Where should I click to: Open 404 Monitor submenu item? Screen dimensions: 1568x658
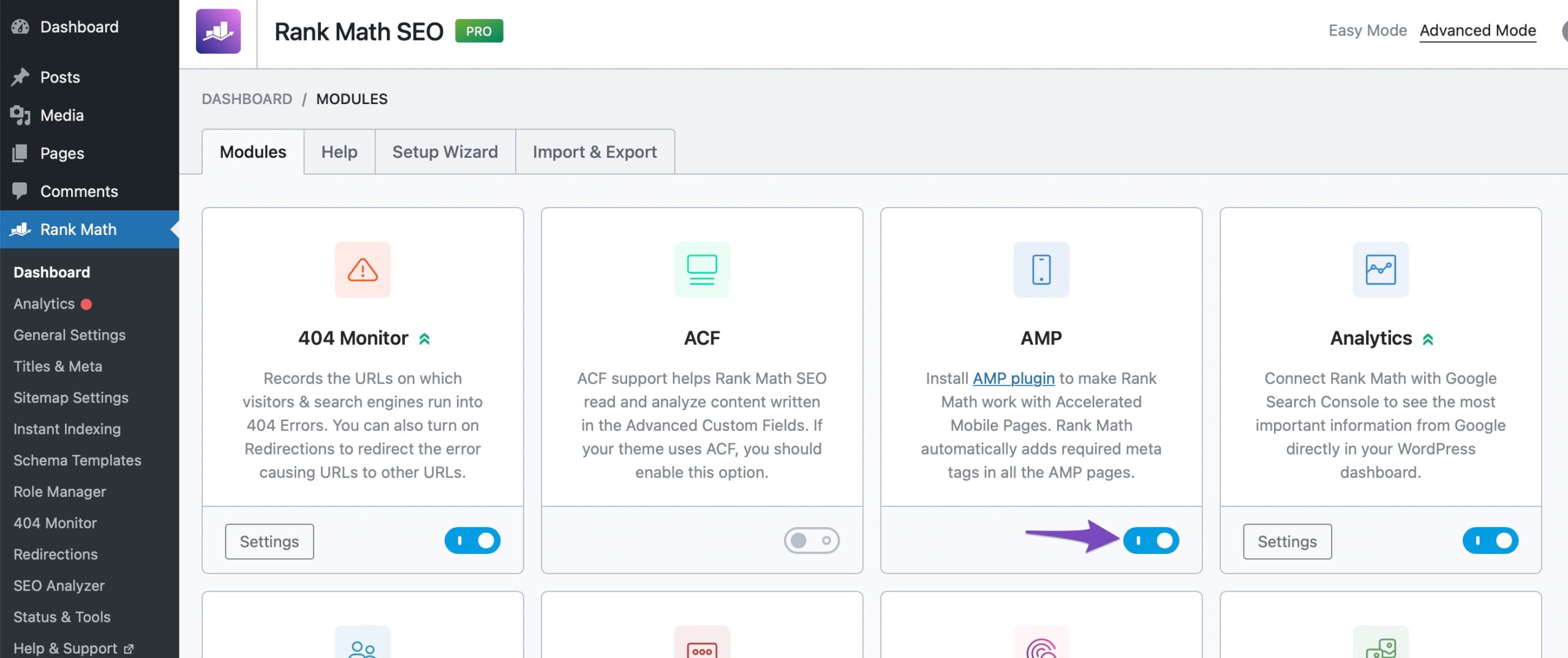pos(55,523)
